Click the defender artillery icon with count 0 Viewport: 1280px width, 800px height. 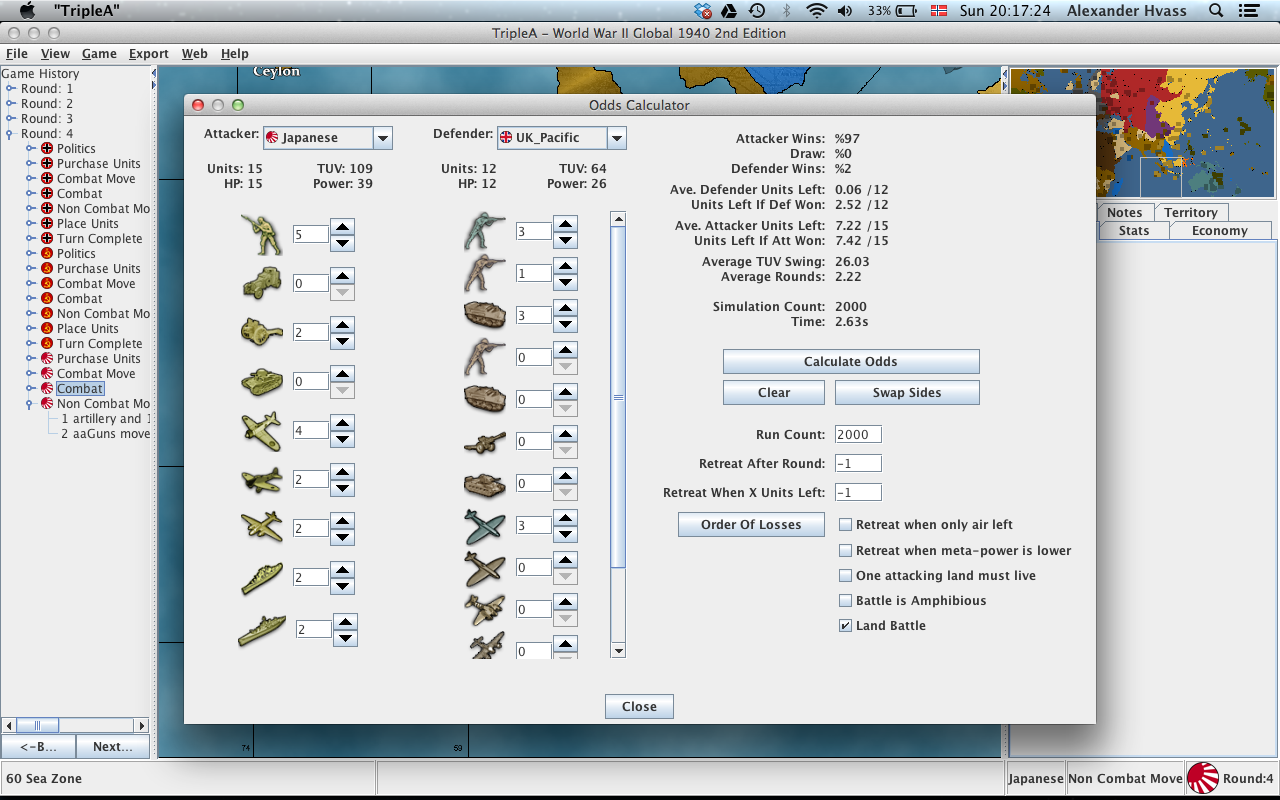tap(485, 441)
